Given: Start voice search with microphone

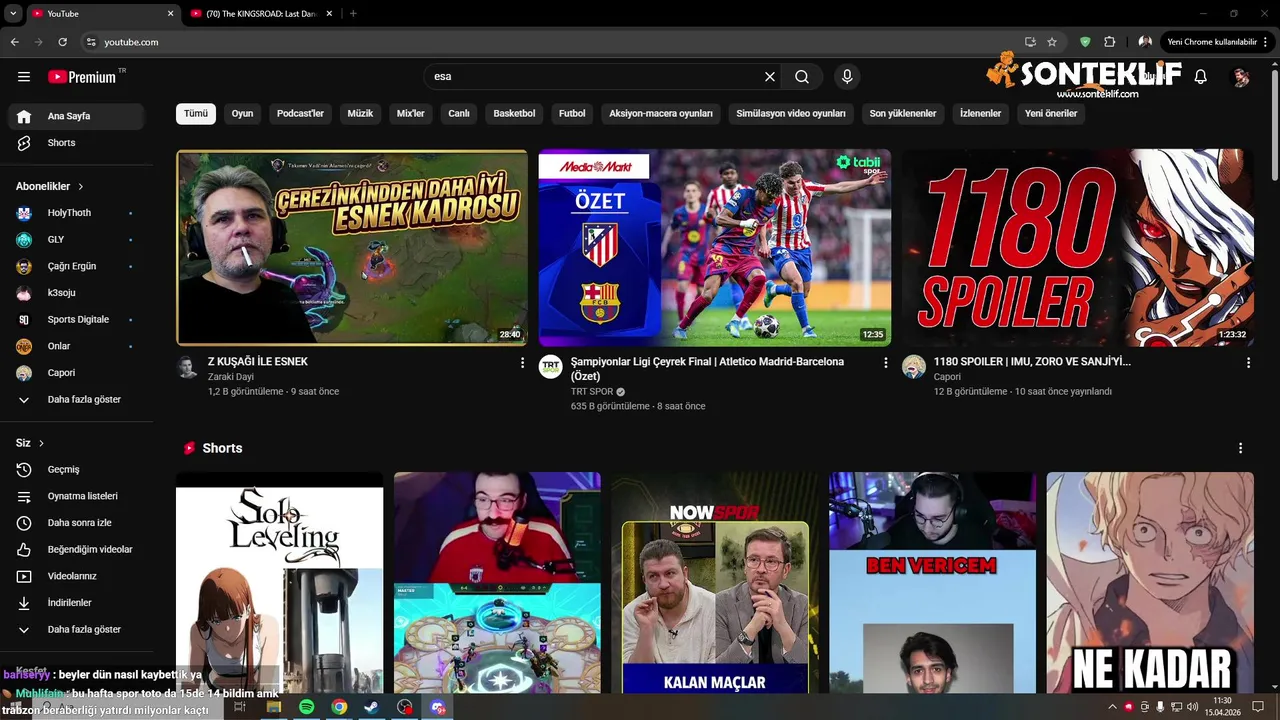Looking at the screenshot, I should click(x=847, y=77).
